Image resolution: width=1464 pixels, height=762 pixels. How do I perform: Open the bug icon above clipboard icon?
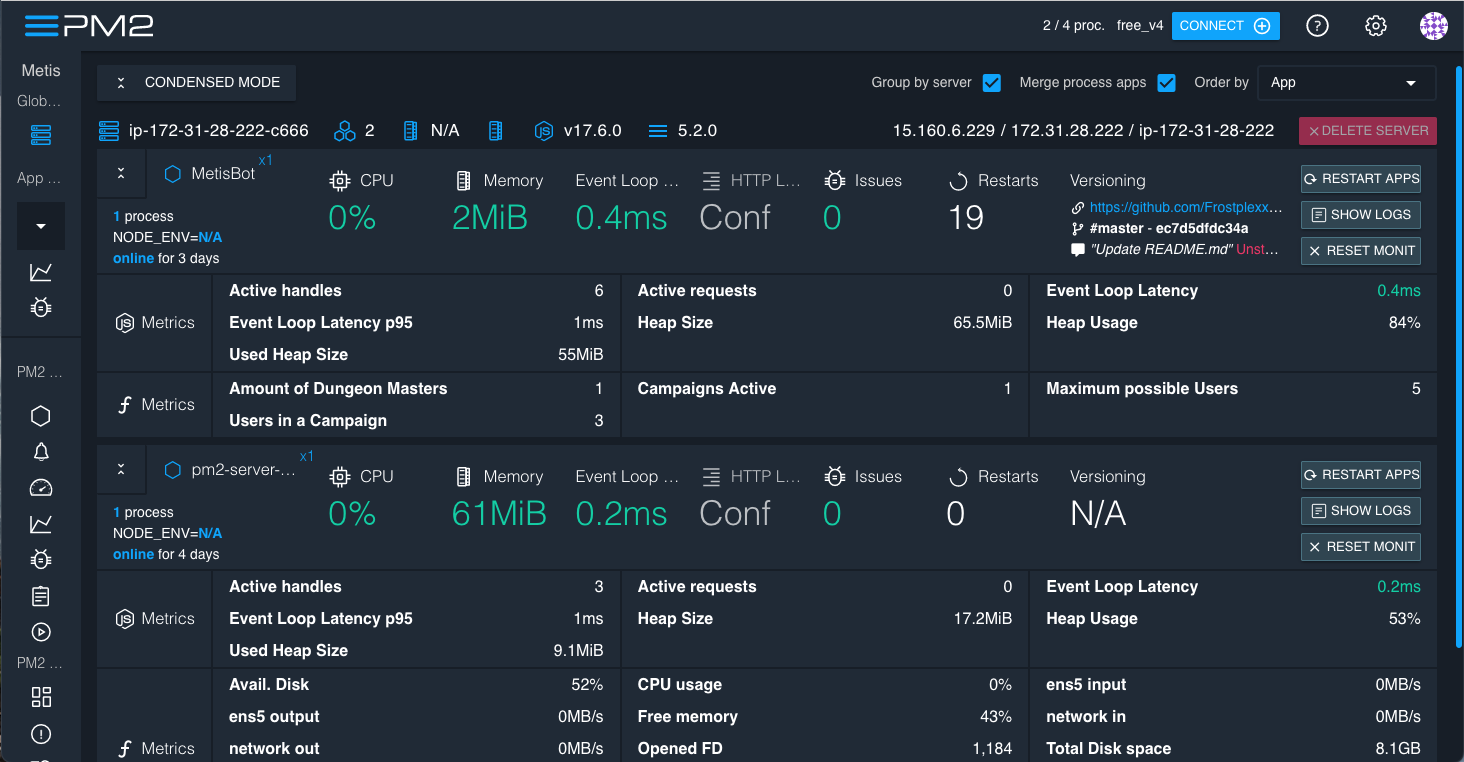coord(41,560)
